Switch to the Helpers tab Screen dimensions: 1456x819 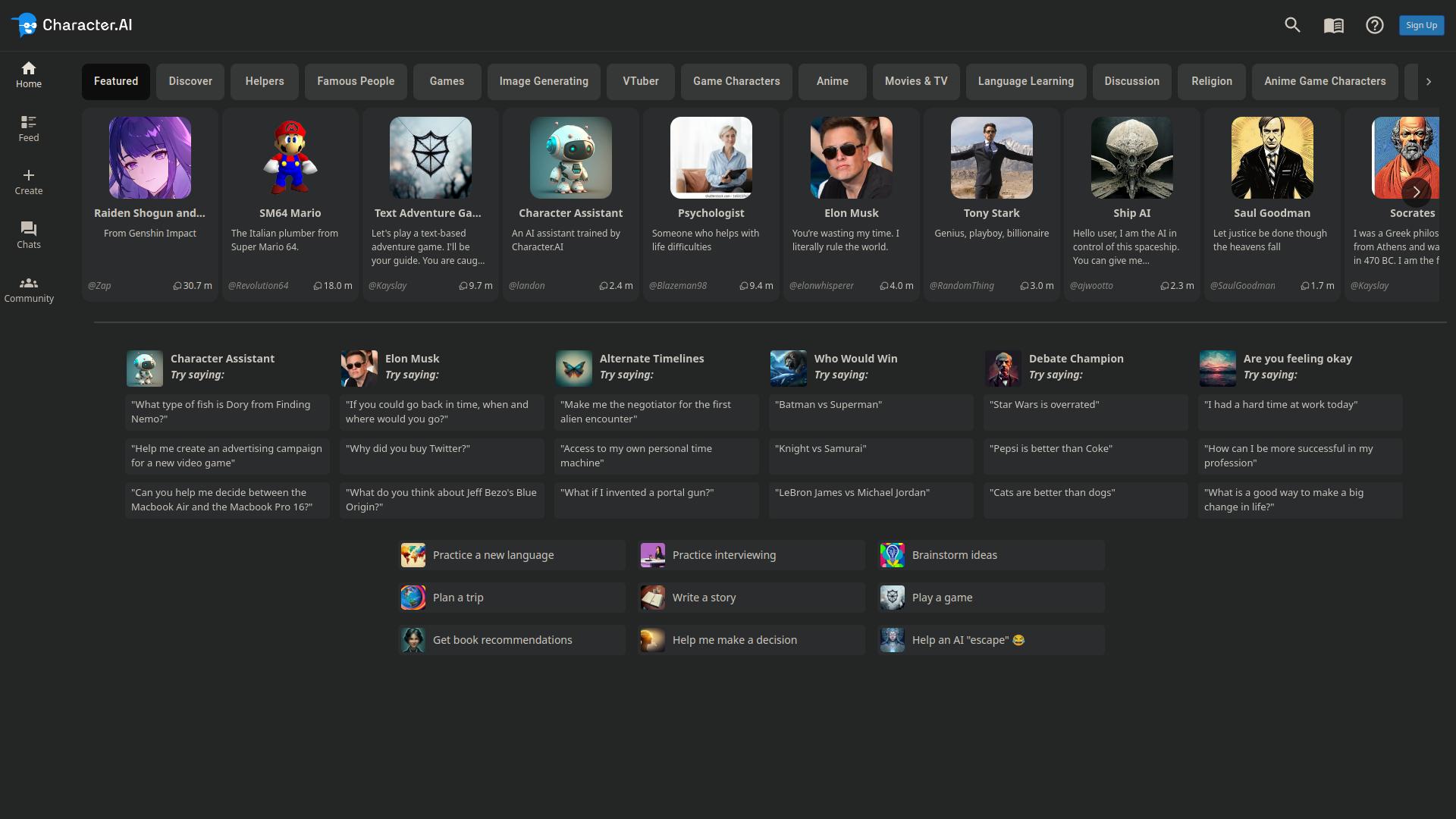(x=265, y=81)
